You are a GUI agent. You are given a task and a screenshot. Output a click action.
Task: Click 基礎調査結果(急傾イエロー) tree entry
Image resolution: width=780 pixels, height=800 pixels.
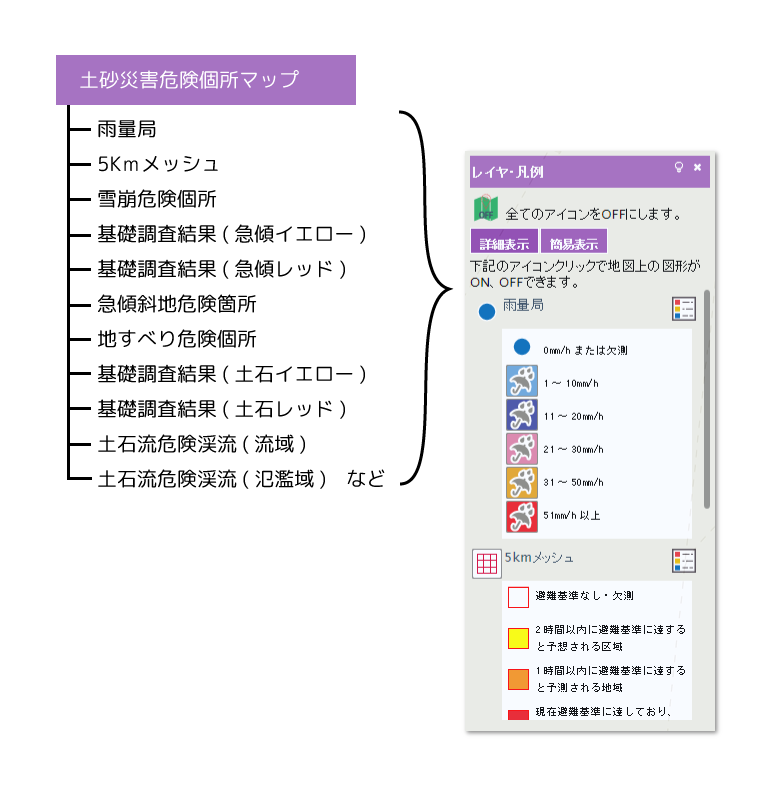232,234
